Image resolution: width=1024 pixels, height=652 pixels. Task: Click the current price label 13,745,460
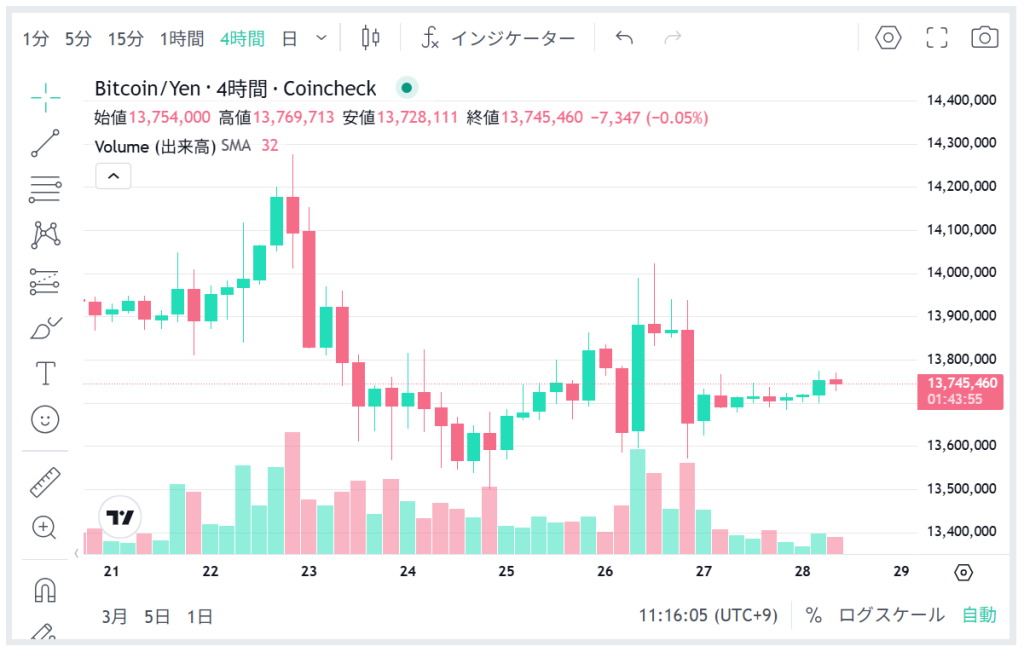point(962,383)
